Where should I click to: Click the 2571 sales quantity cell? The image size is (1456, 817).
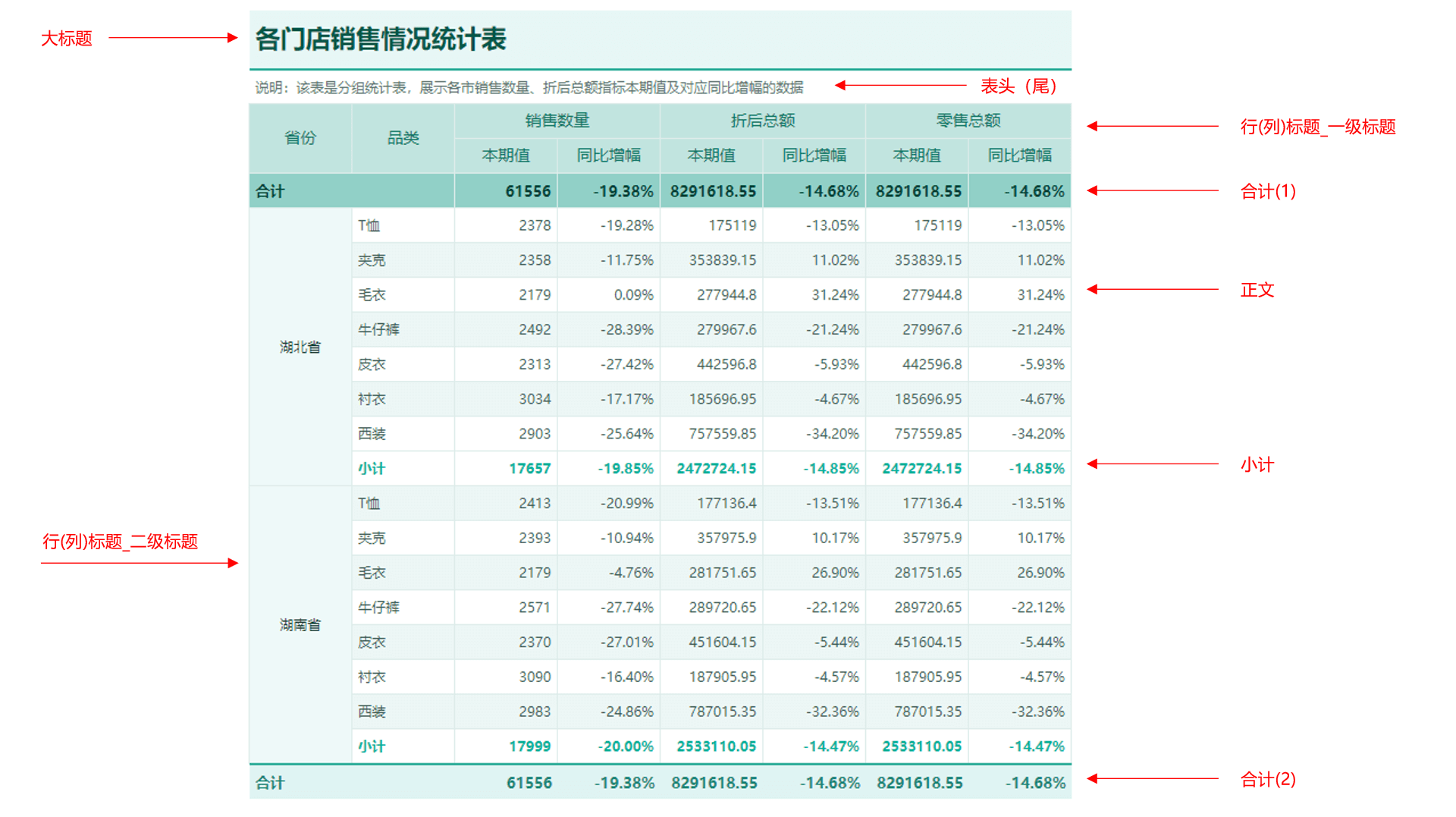(506, 608)
